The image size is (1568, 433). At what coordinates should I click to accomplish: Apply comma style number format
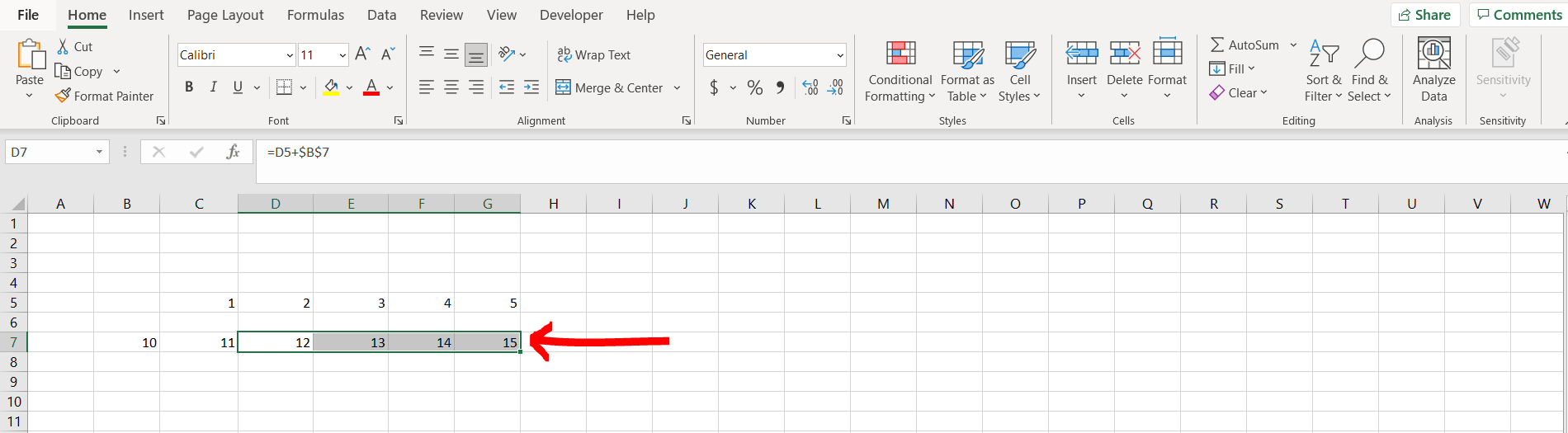coord(781,87)
